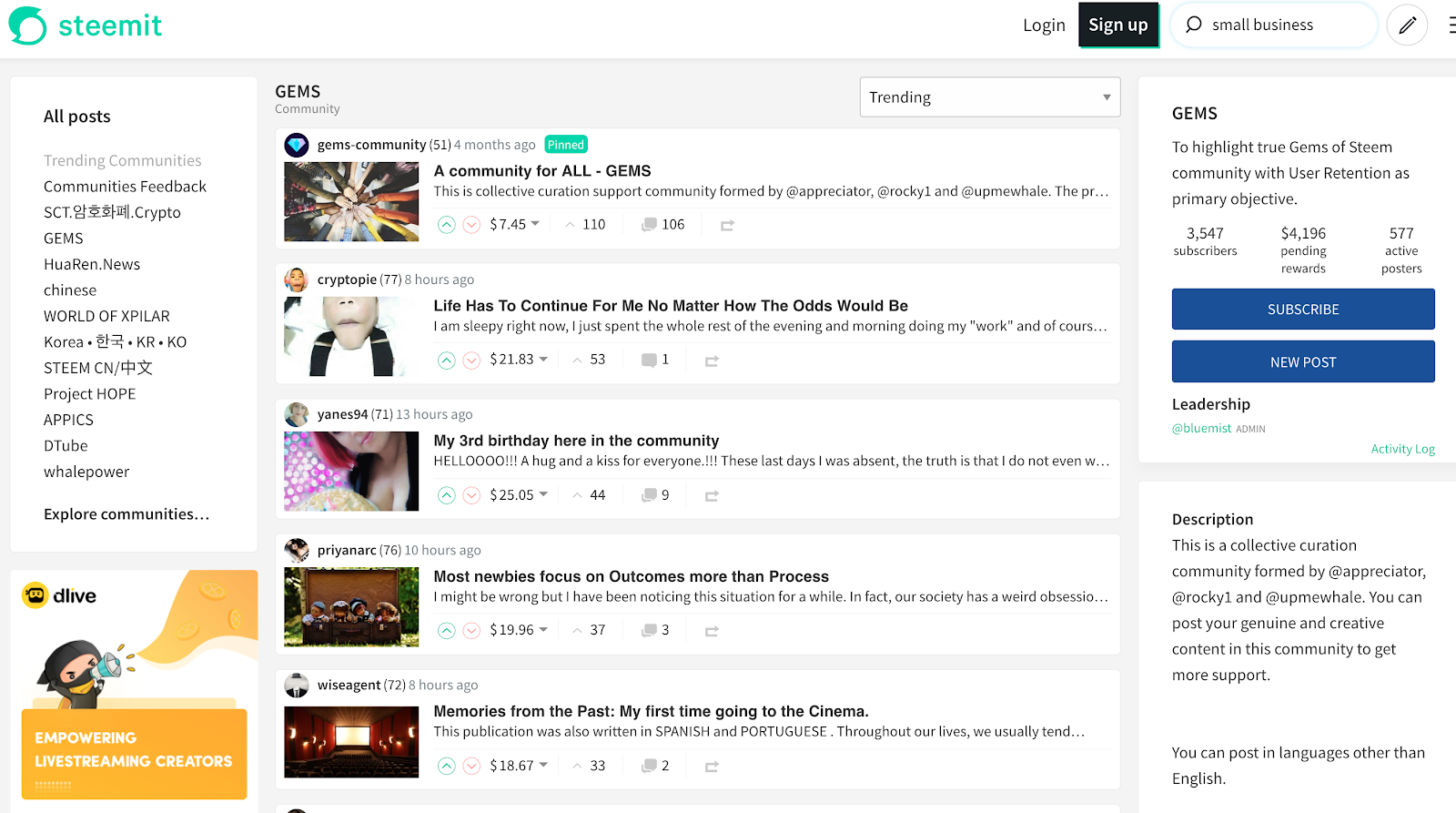
Task: Show the 110 votes list
Action: 585,225
